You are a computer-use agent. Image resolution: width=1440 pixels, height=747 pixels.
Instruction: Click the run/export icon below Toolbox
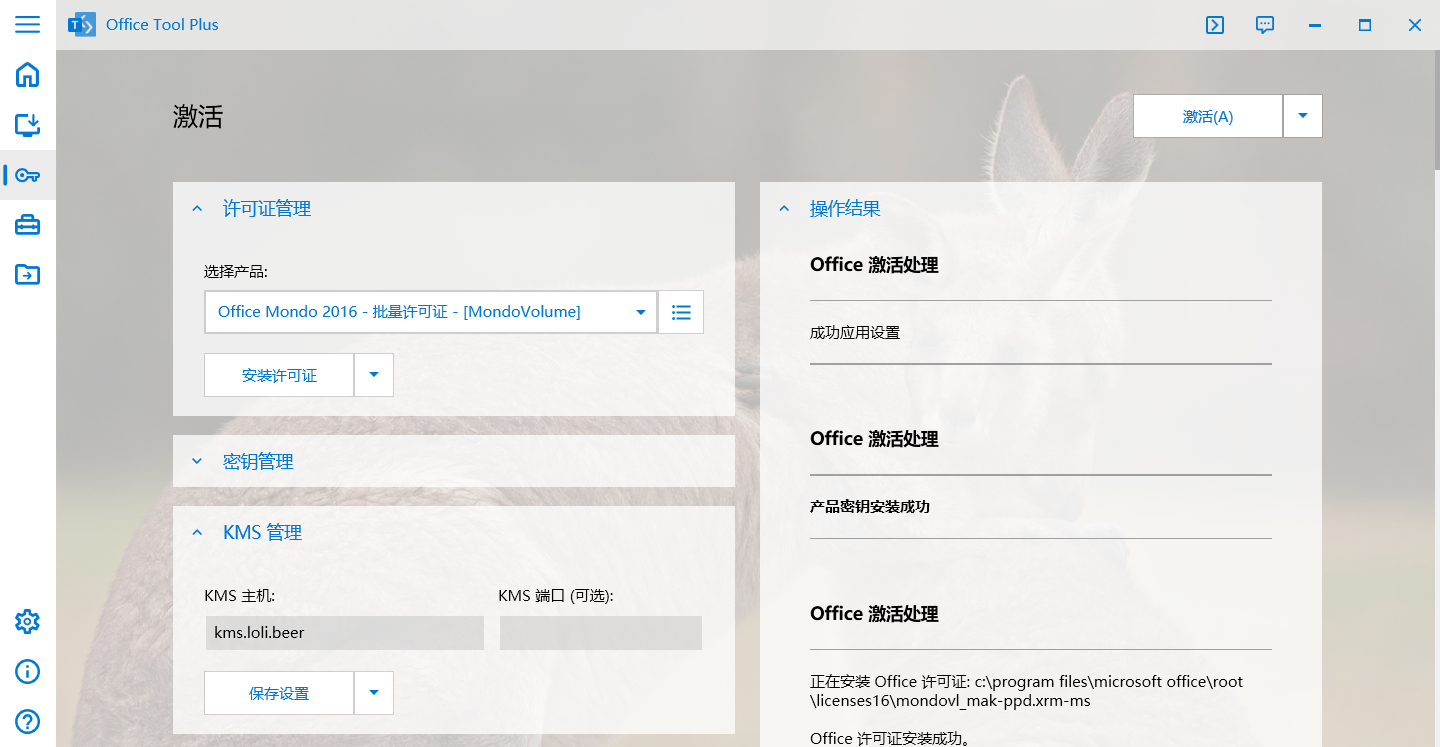click(x=27, y=274)
